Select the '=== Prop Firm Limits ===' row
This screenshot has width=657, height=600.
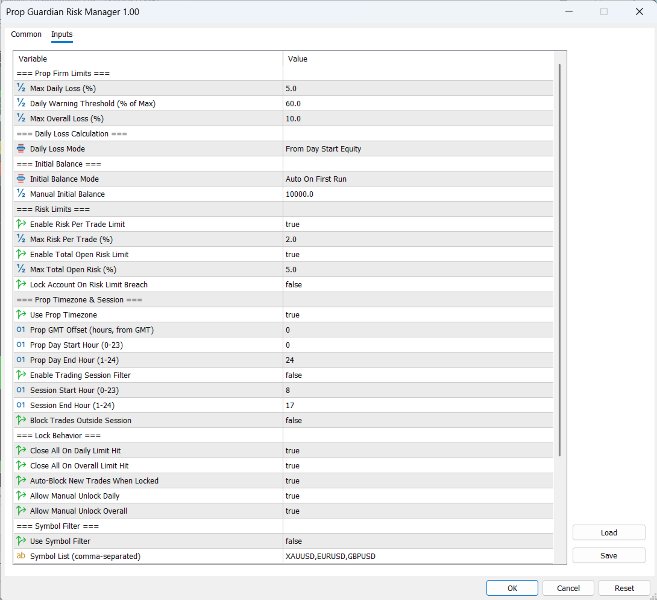click(x=284, y=73)
